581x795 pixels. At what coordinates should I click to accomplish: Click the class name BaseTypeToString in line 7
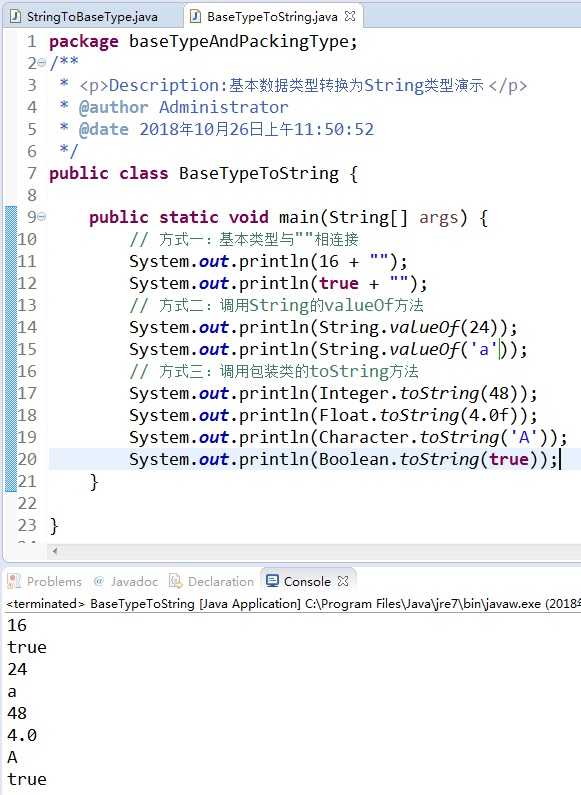pos(259,173)
